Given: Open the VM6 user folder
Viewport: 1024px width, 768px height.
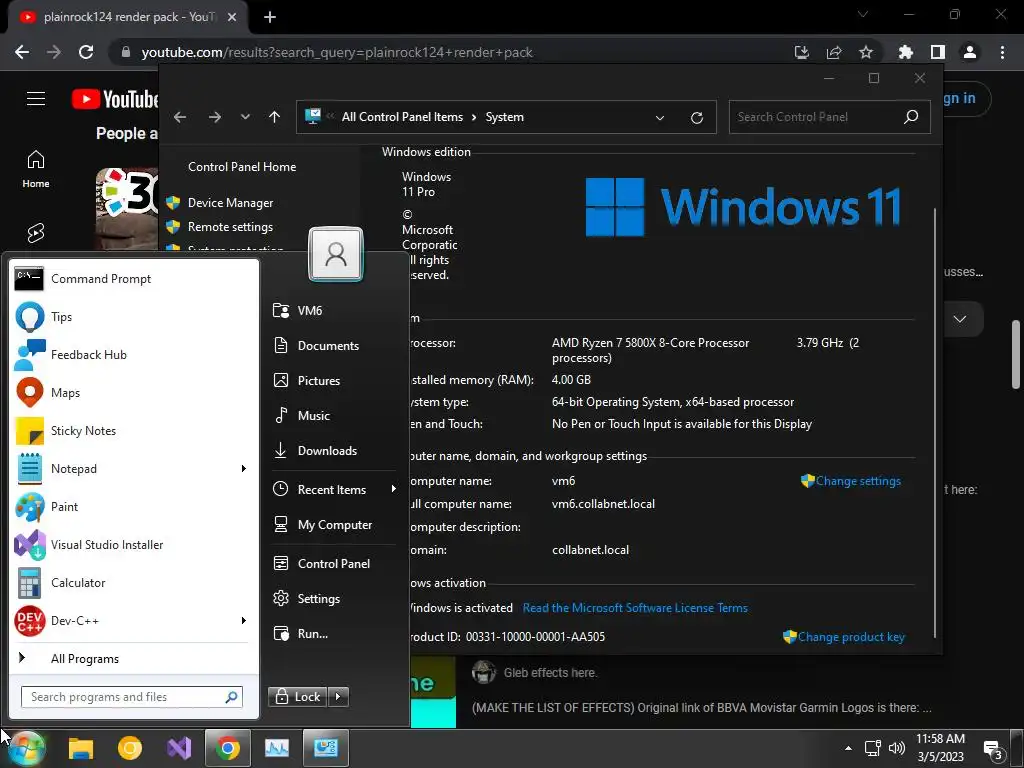Looking at the screenshot, I should 333,311.
